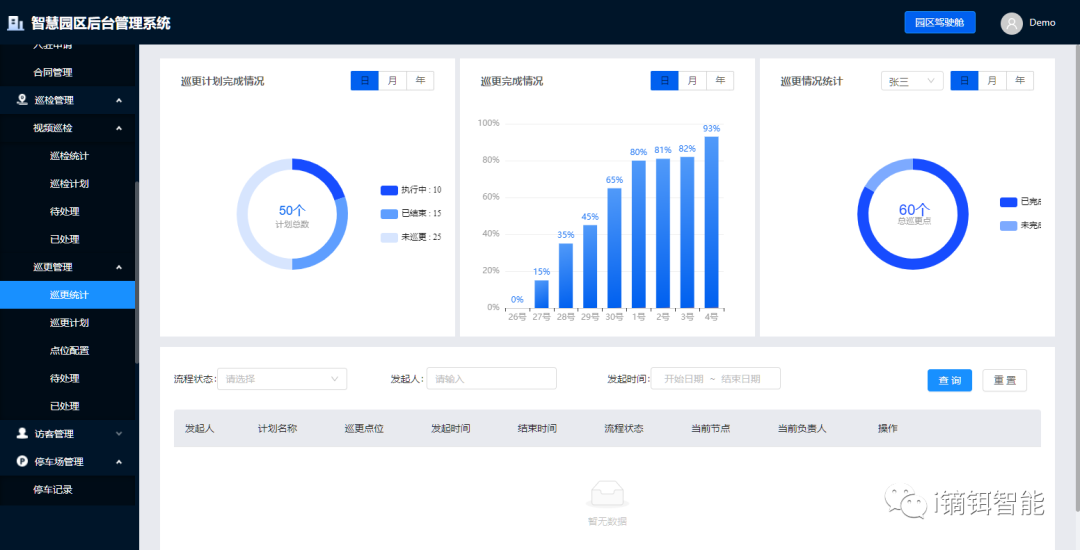Click the Demo user avatar icon
This screenshot has height=550, width=1080.
1012,23
